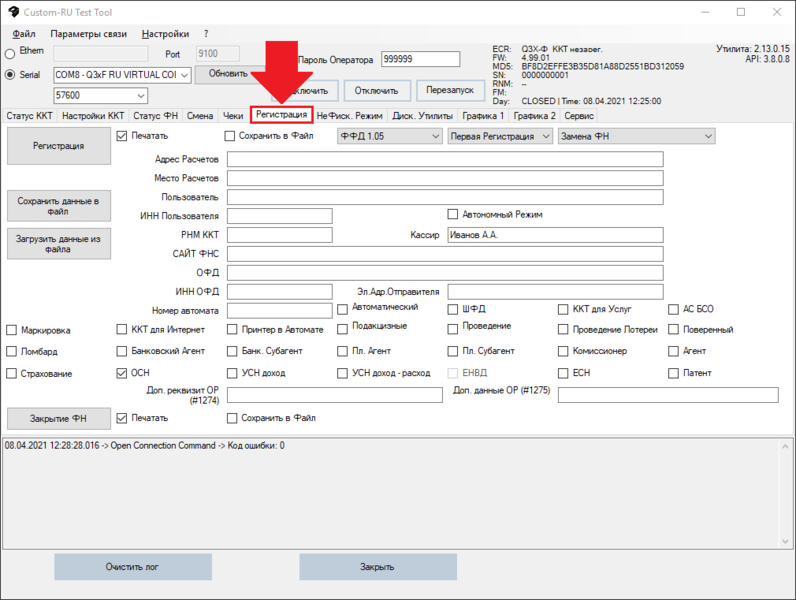796x600 pixels.
Task: Toggle the Маркировка checkbox
Action: point(12,330)
